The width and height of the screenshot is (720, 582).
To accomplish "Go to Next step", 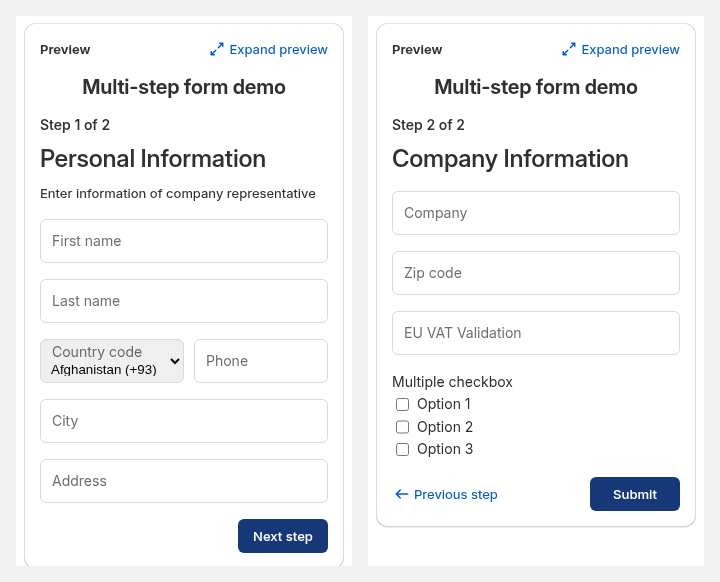I will [283, 536].
